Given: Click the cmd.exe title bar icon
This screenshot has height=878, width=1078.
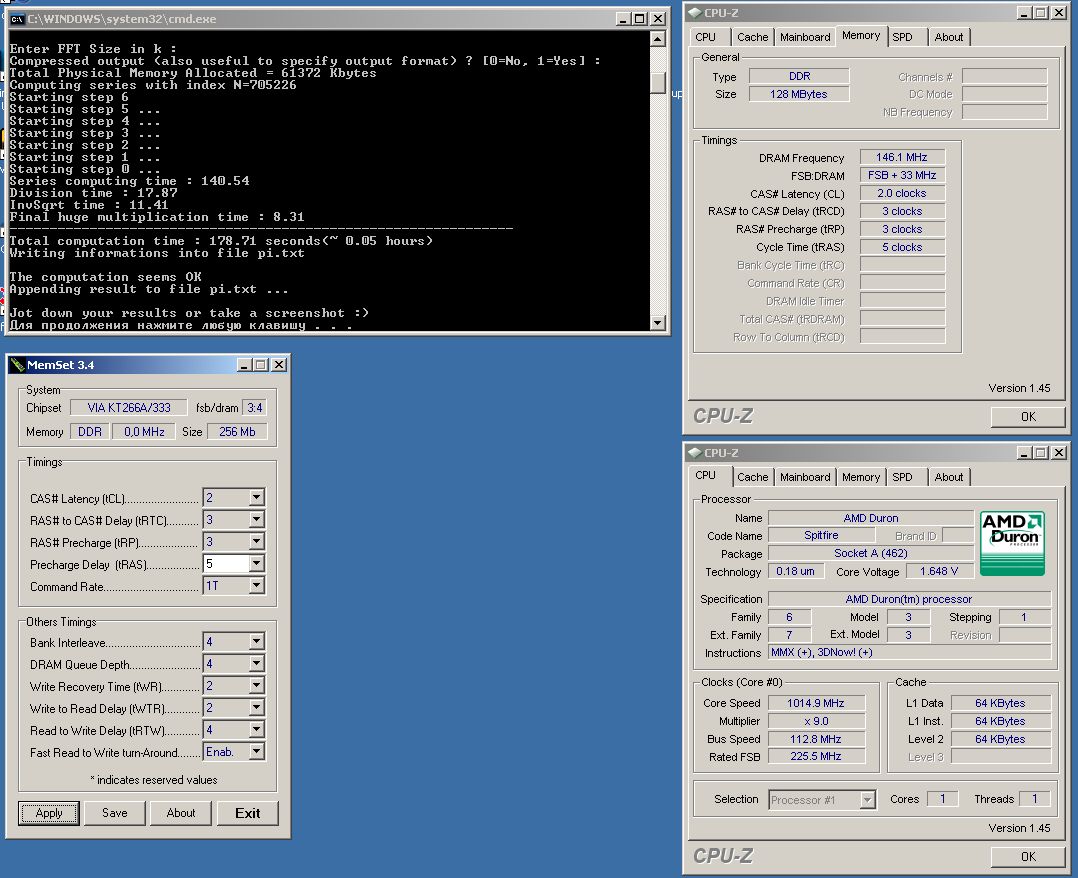Looking at the screenshot, I should [x=17, y=19].
